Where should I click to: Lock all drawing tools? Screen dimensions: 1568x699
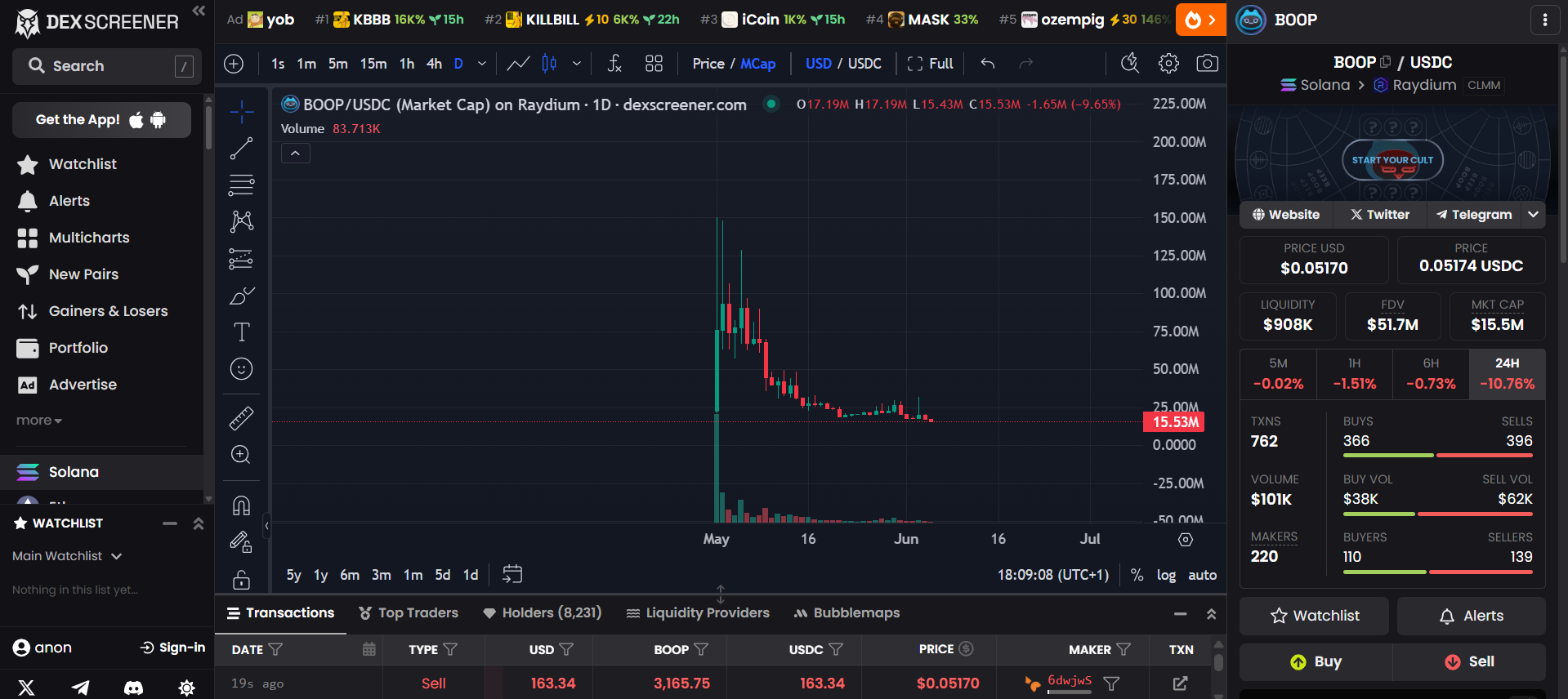pyautogui.click(x=241, y=579)
